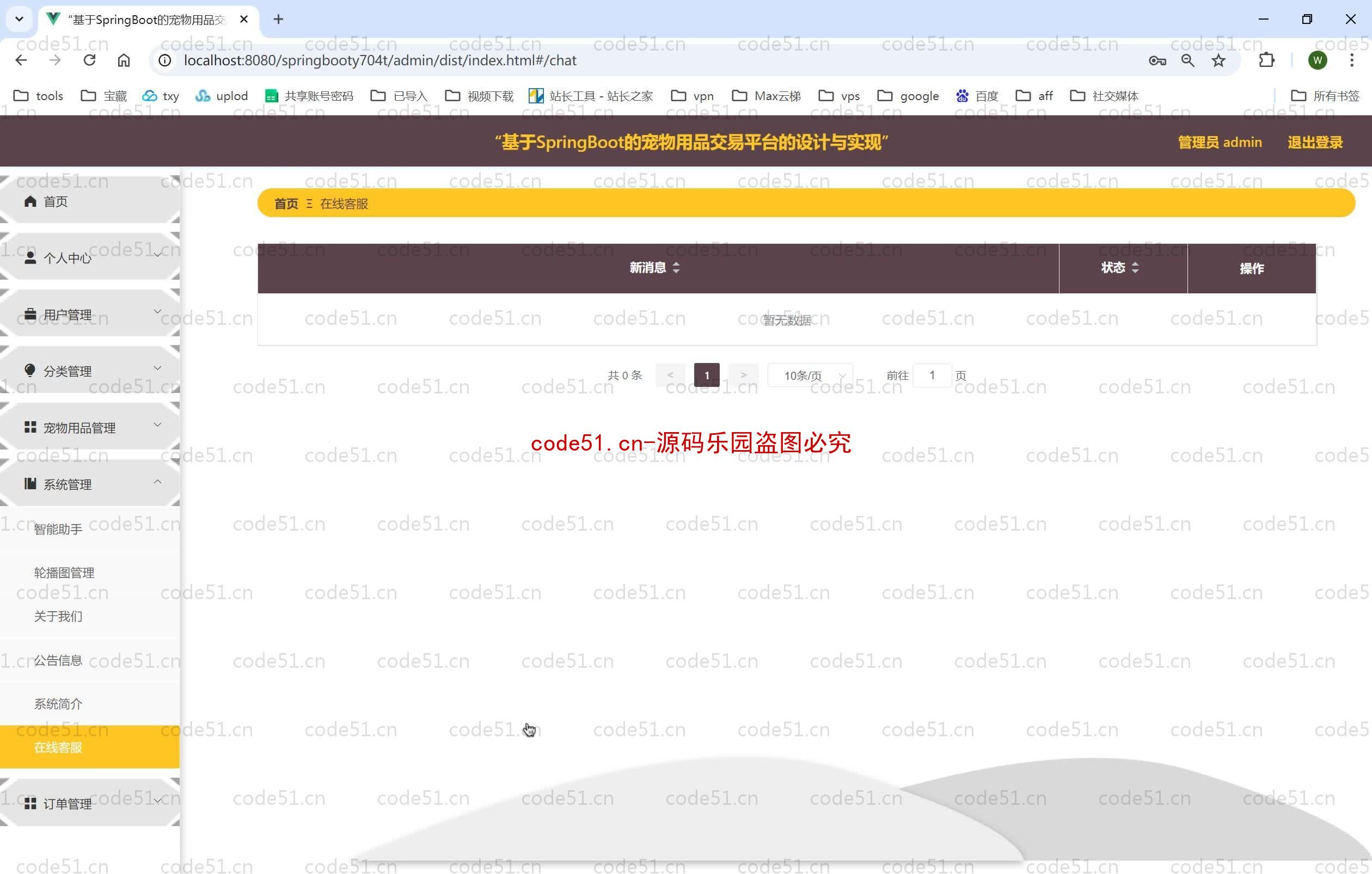Go to the next page arrow

tap(744, 375)
